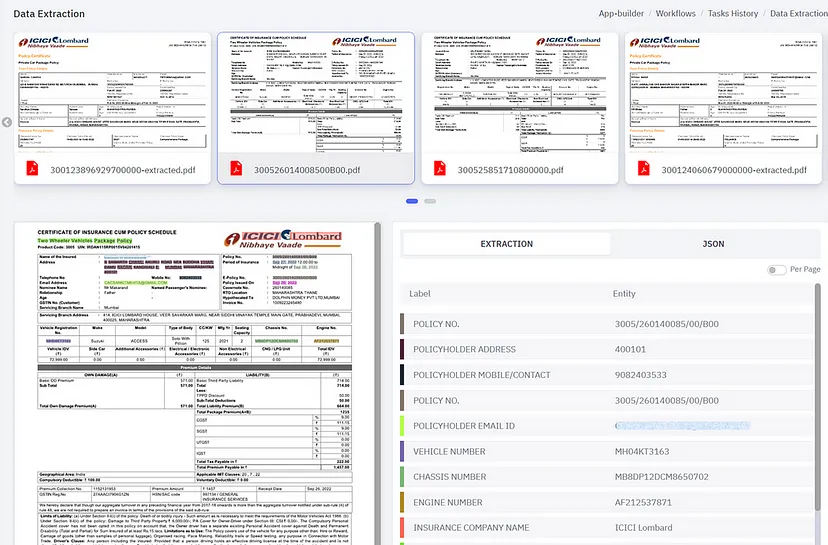Switch to the JSON tab
This screenshot has width=828, height=545.
pos(713,244)
